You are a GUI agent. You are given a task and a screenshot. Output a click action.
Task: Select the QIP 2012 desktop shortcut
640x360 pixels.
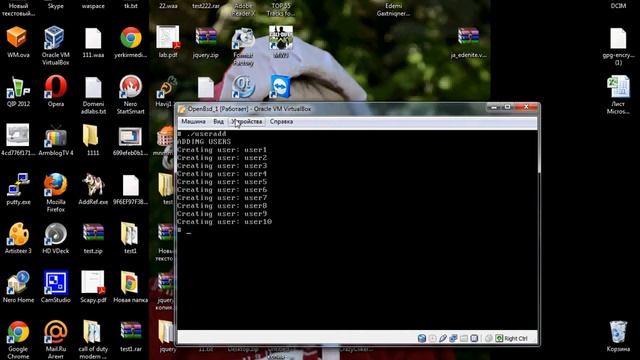click(18, 91)
